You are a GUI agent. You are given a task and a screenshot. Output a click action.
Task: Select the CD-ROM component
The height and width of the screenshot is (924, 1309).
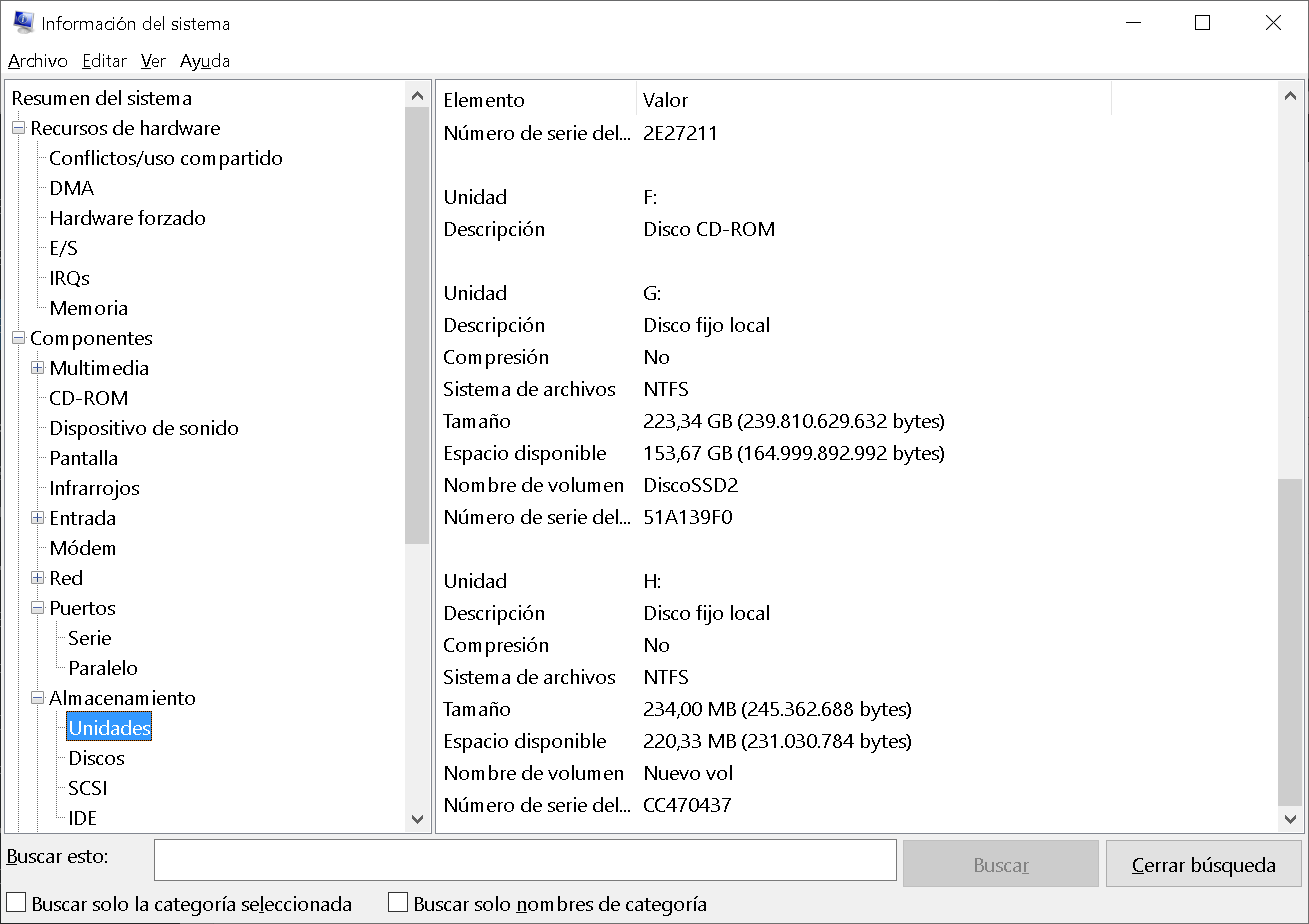[90, 398]
